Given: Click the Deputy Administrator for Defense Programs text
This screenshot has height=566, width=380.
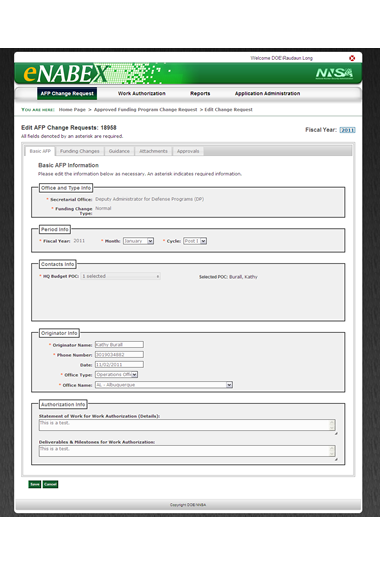Looking at the screenshot, I should (x=149, y=199).
